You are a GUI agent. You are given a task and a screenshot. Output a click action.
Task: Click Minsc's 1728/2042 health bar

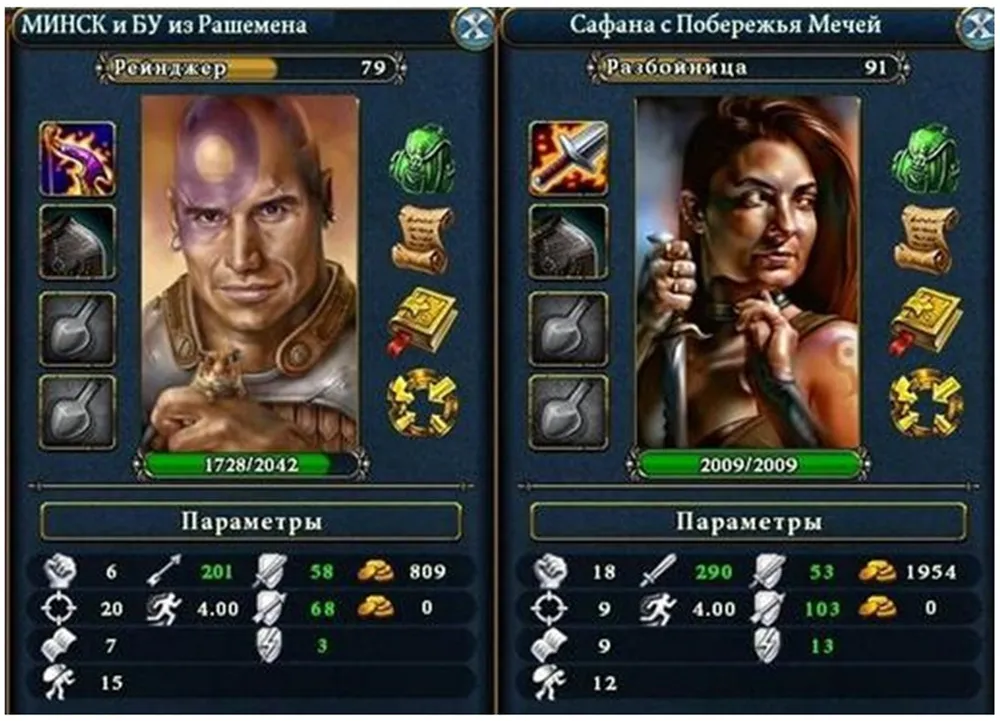pos(251,465)
